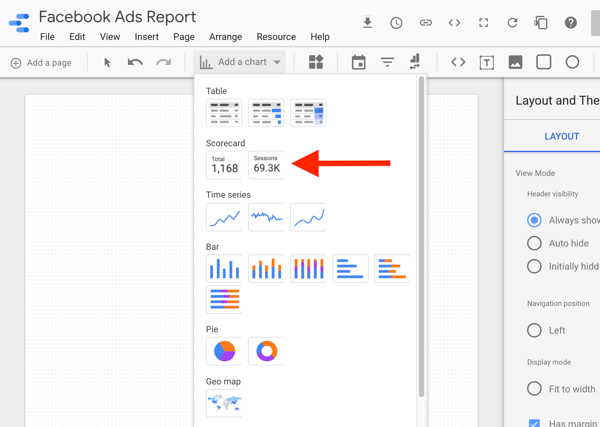Add a horizontal bar chart

pos(351,269)
